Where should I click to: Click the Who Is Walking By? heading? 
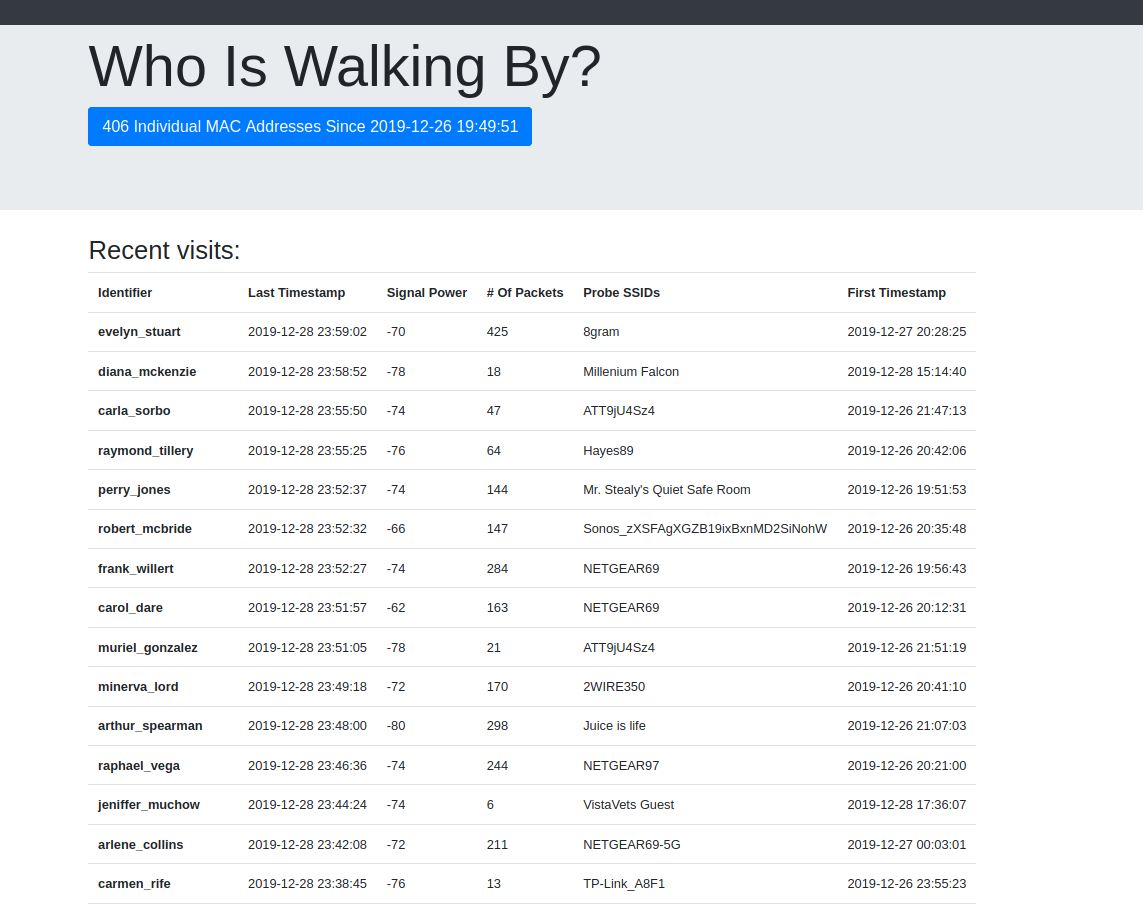point(345,66)
